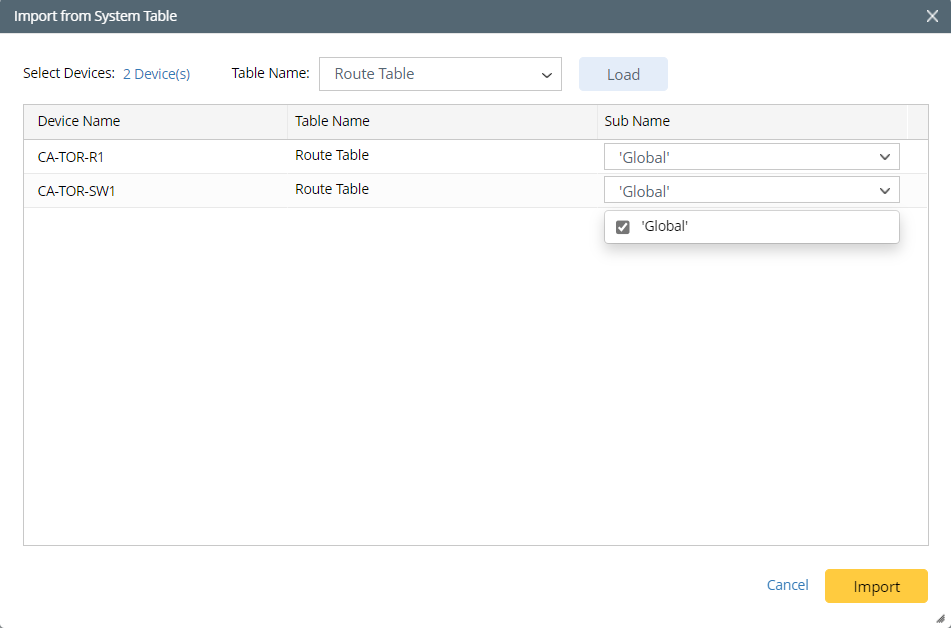Viewport: 951px width, 628px height.
Task: Click the 'Global' option label text
Action: click(665, 227)
